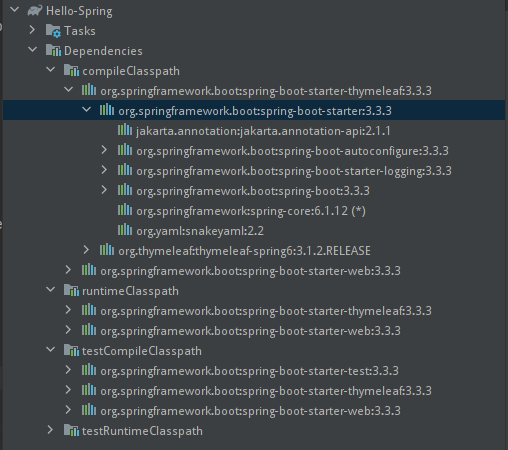Viewport: 508px width, 450px height.
Task: Select 'org.springframework.boot:spring-boot:3.3.3' text
Action: click(253, 191)
